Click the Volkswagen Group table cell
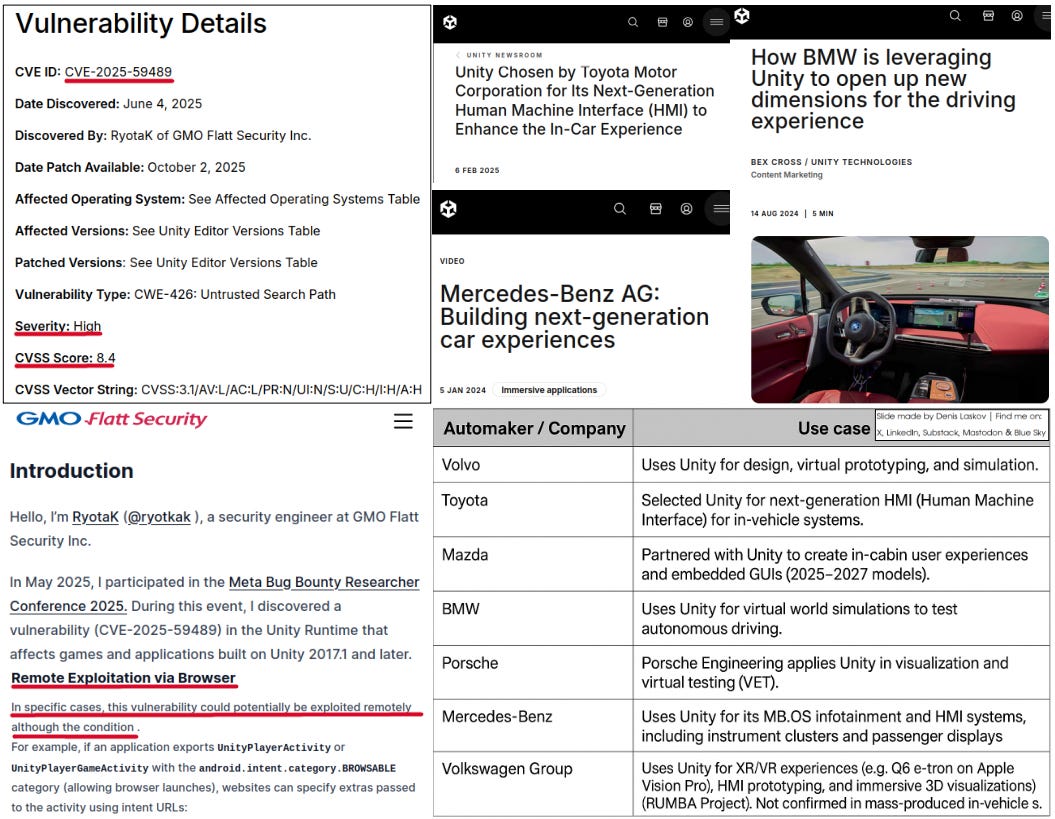The image size is (1055, 819). [533, 784]
